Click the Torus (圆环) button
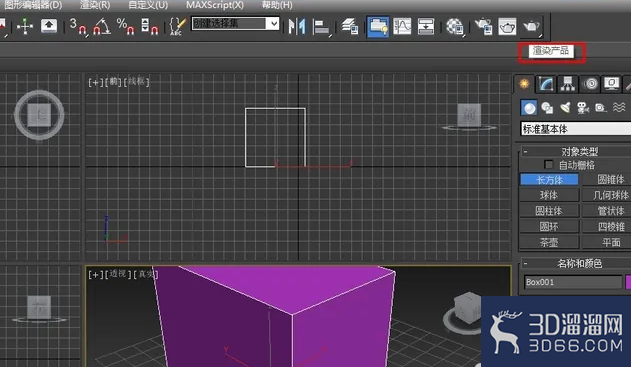The image size is (631, 367). (x=549, y=227)
